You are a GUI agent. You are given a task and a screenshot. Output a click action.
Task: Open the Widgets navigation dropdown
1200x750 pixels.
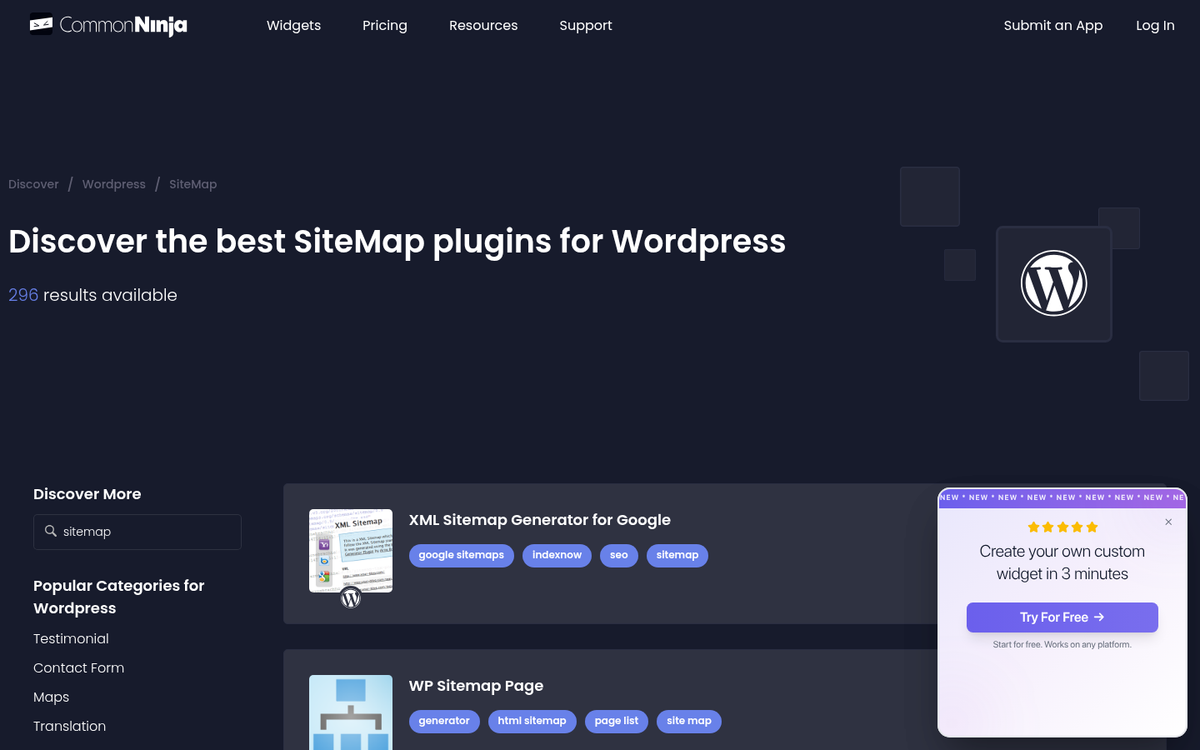pyautogui.click(x=293, y=25)
